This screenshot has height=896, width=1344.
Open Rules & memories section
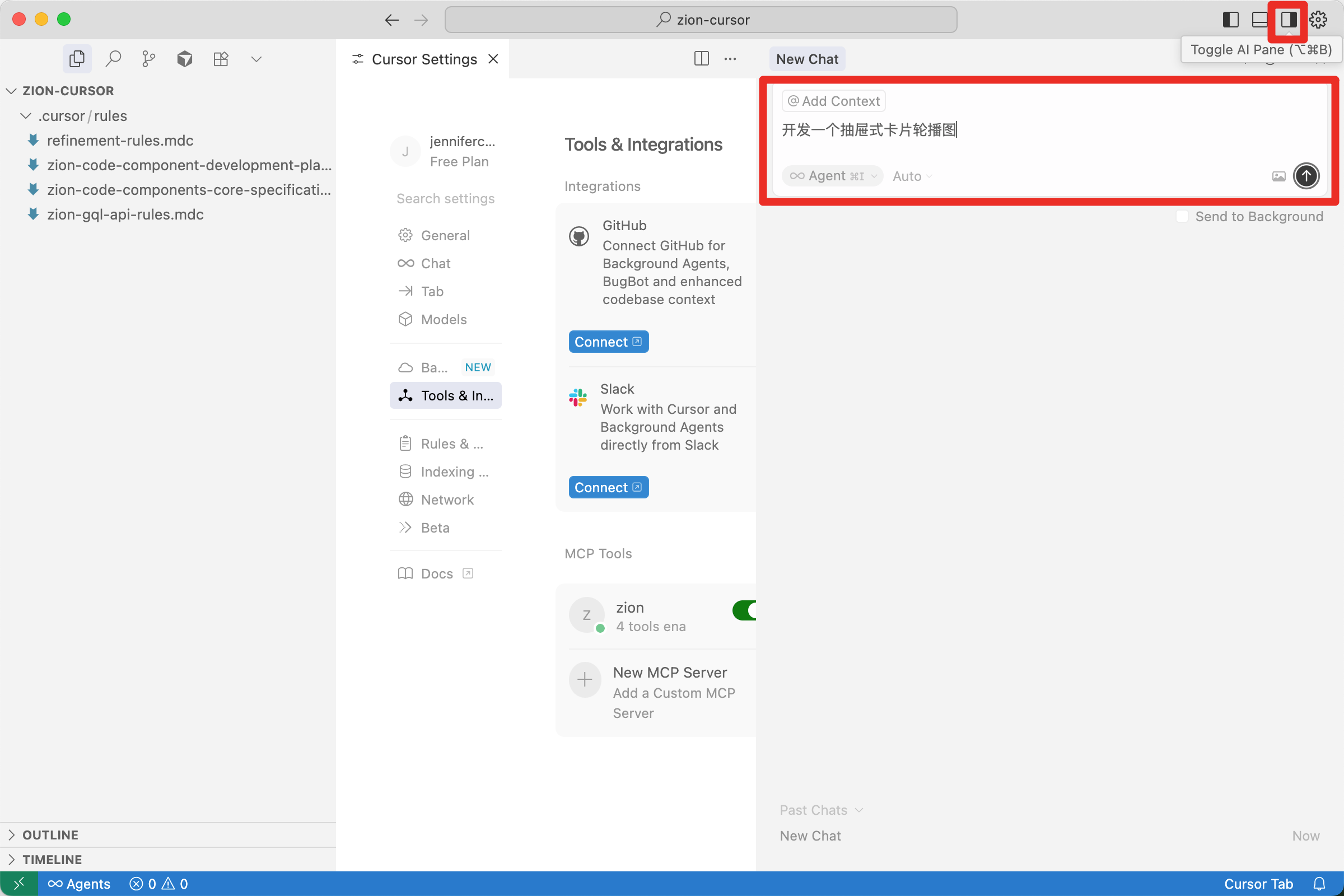(x=445, y=444)
